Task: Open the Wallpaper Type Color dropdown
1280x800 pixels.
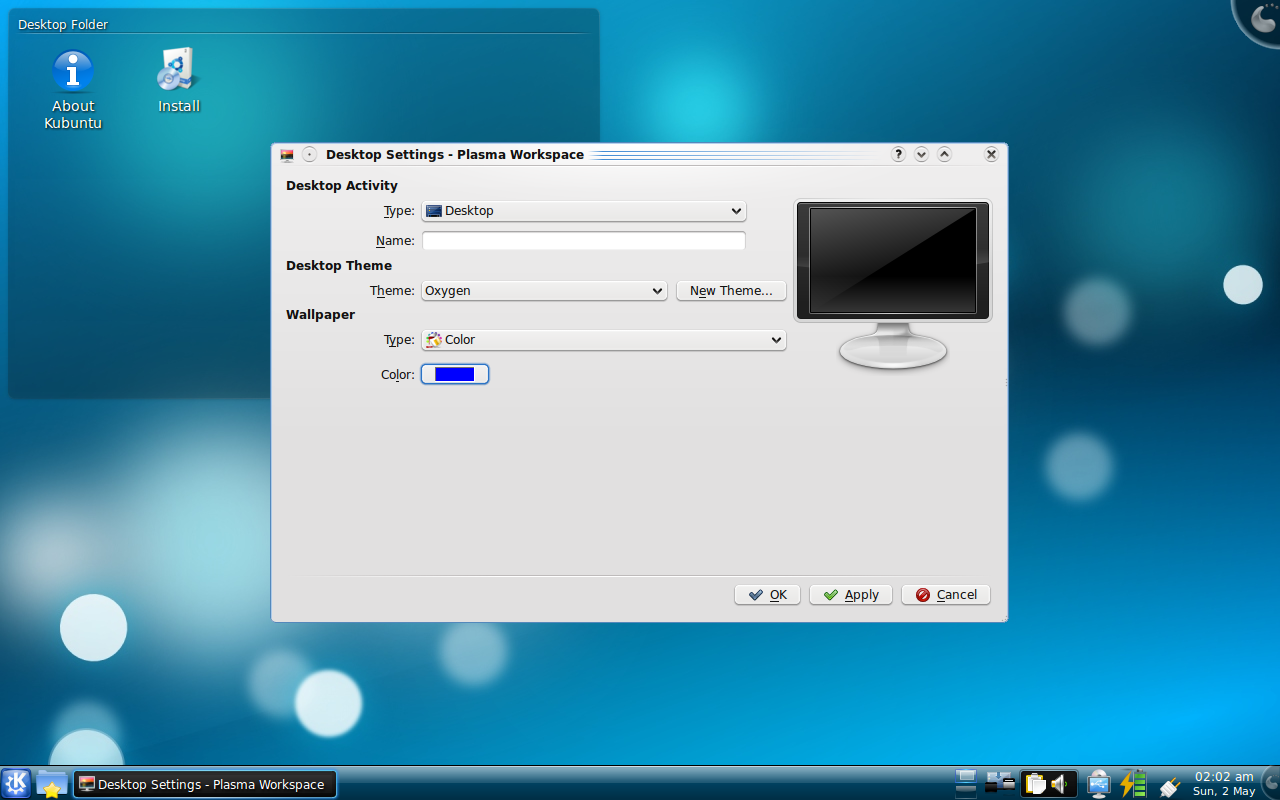Action: pos(604,340)
